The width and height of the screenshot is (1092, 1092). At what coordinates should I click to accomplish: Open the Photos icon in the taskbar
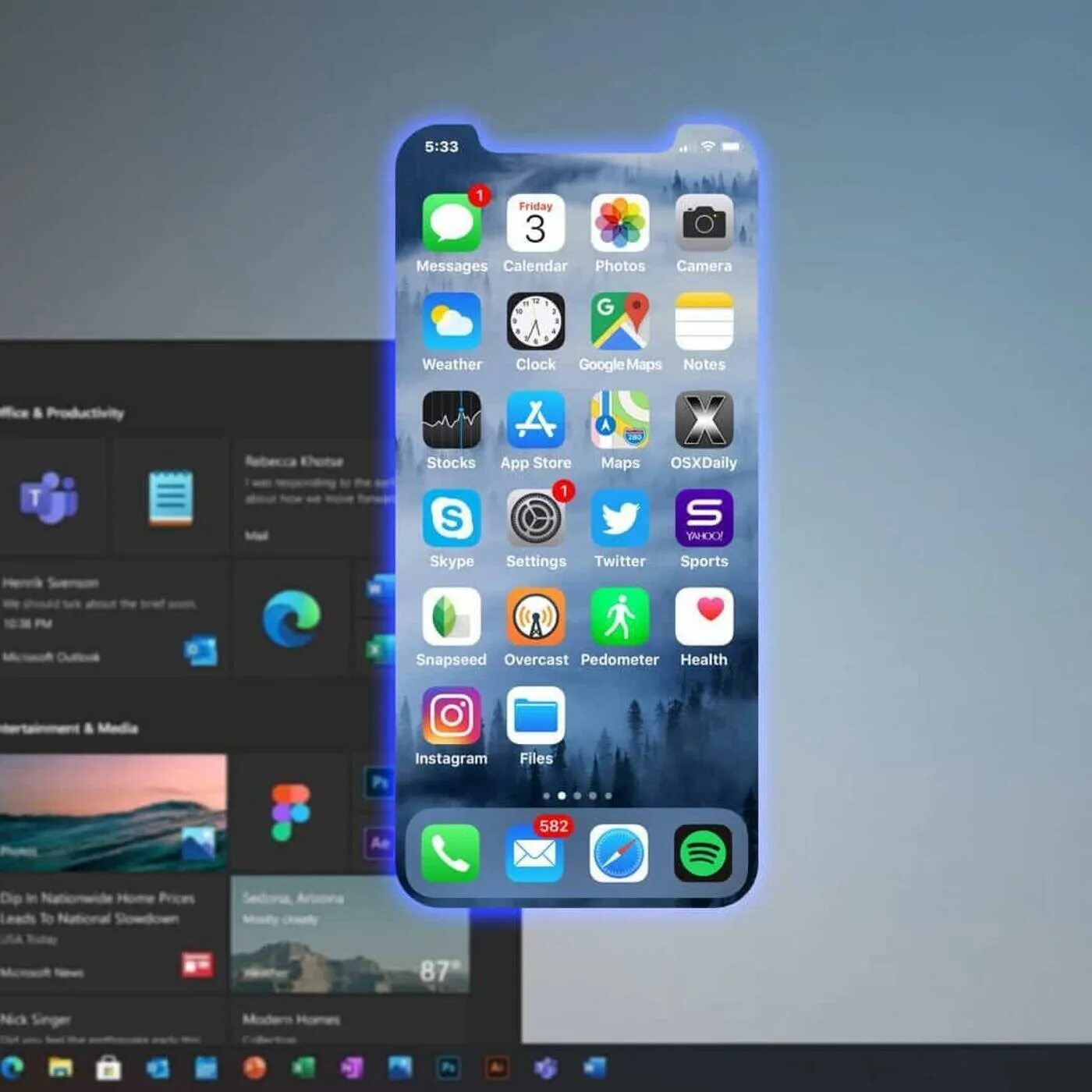[x=400, y=1067]
